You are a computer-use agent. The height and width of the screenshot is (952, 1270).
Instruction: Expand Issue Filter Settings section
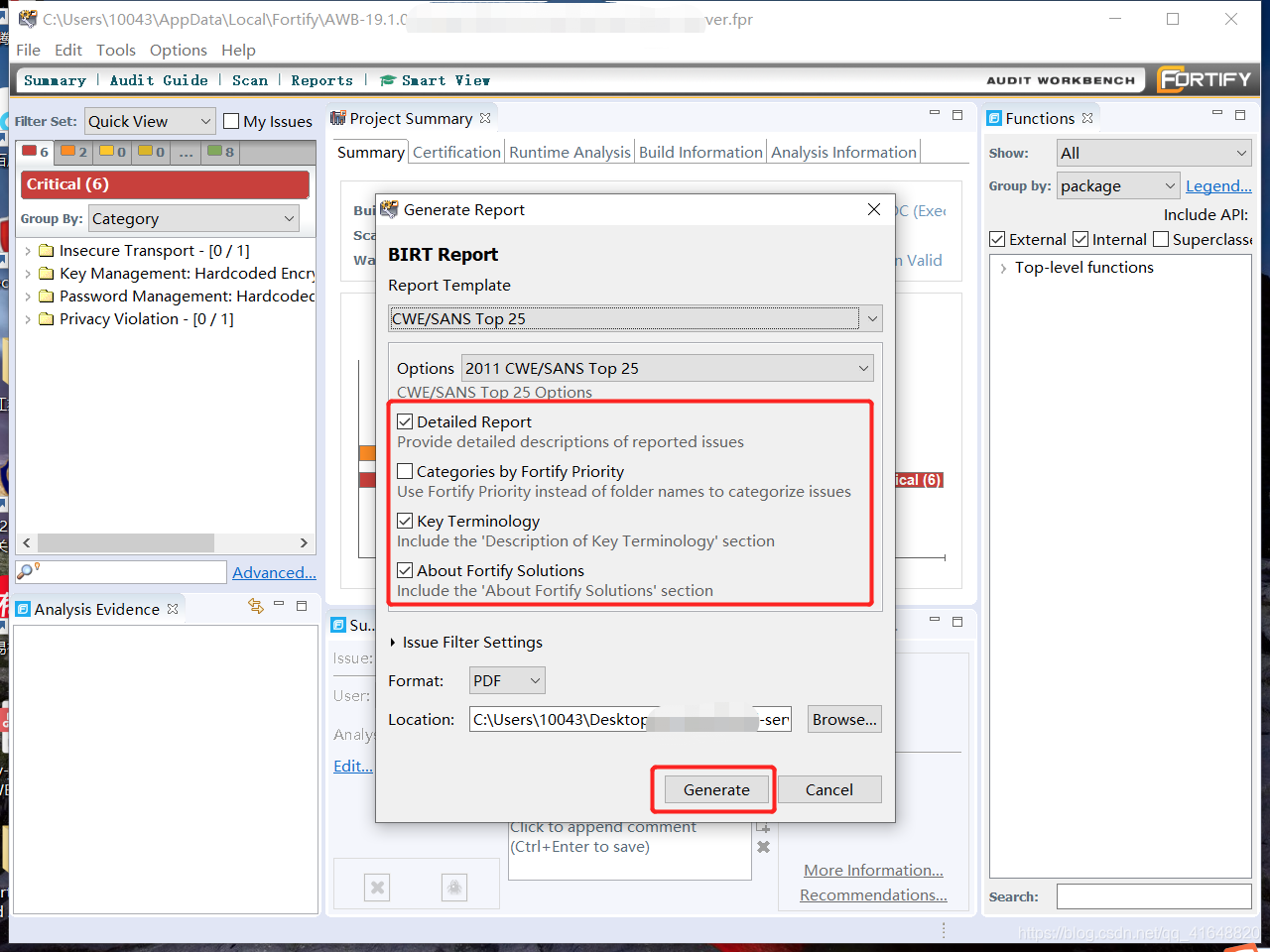(x=393, y=643)
